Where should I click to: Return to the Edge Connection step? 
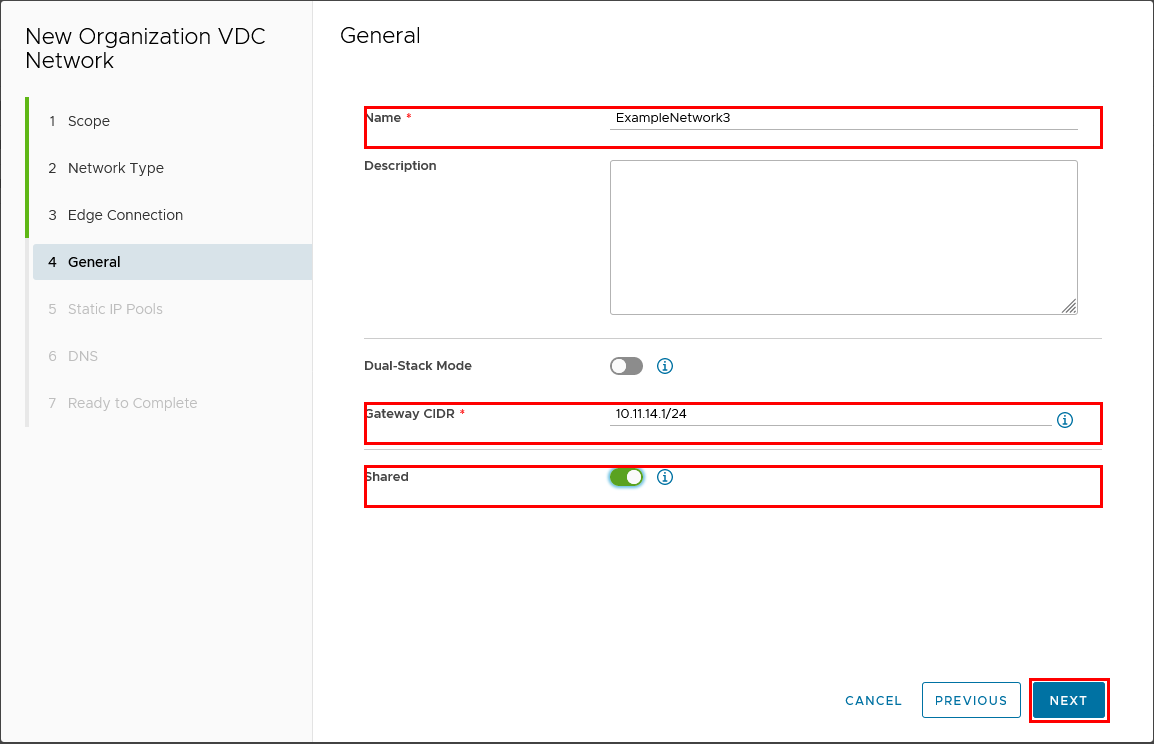(x=125, y=215)
